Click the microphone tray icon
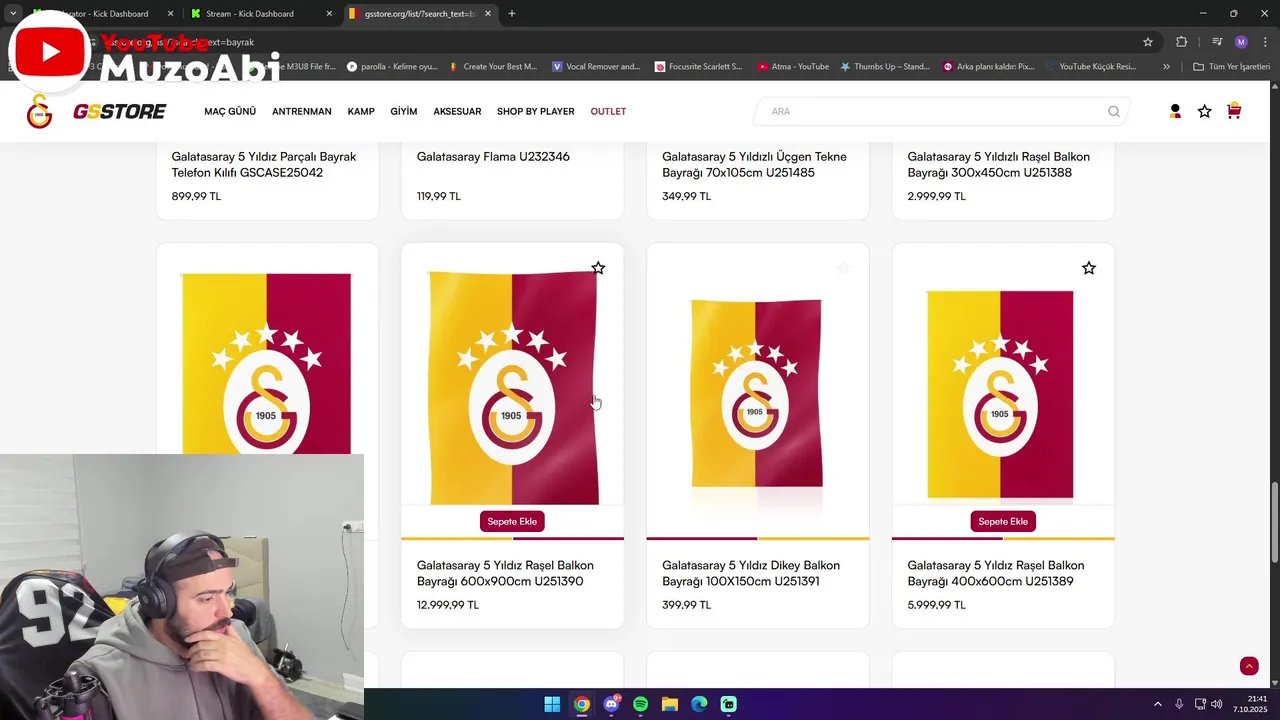The height and width of the screenshot is (720, 1280). tap(1179, 704)
